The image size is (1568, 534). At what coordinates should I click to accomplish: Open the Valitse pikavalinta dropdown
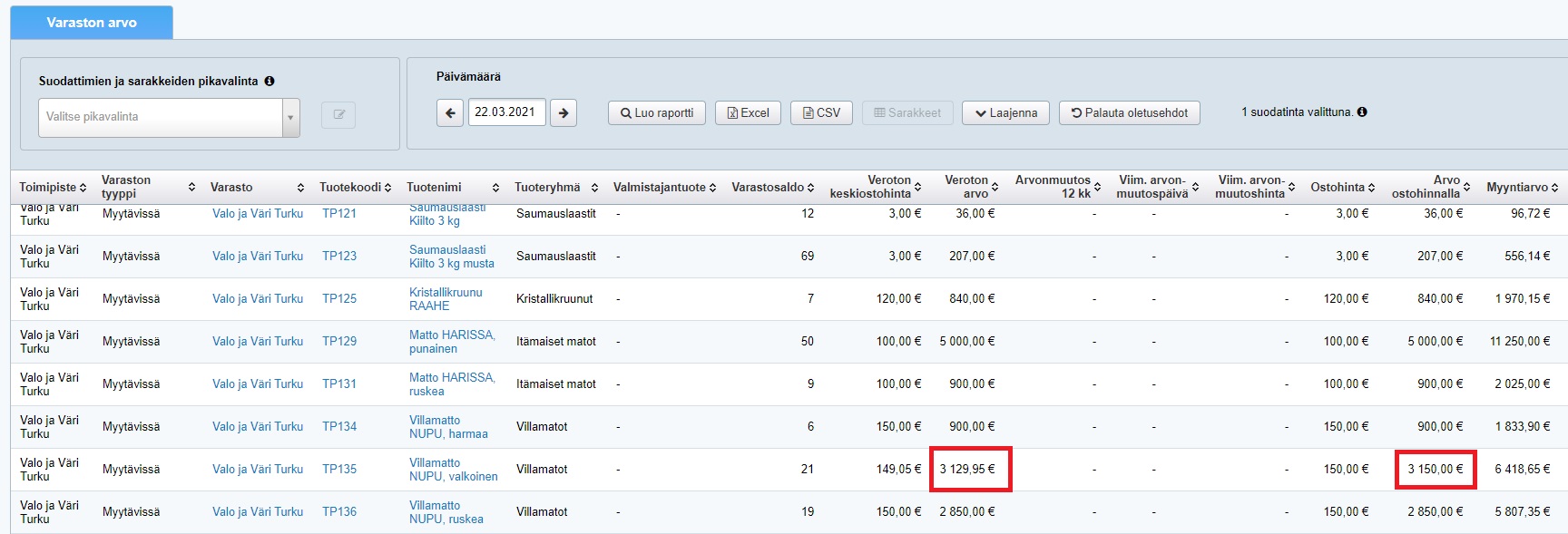[169, 118]
